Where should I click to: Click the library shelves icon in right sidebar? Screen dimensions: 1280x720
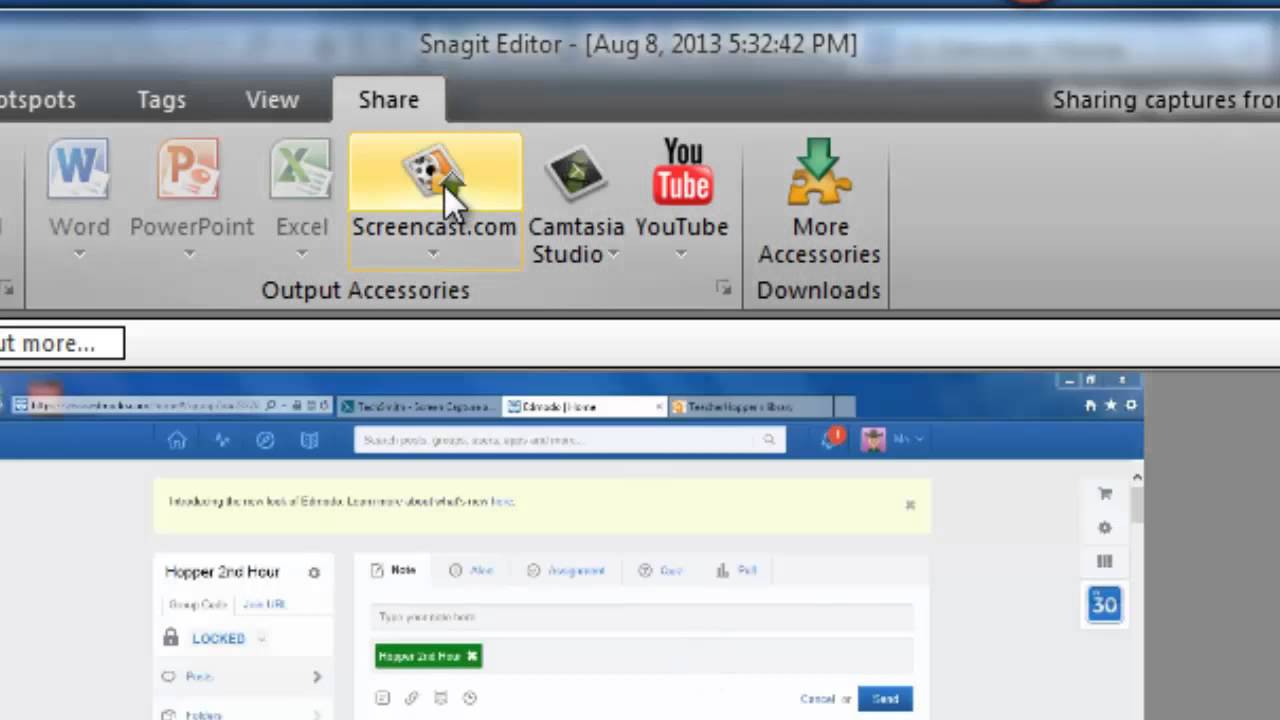tap(1105, 561)
